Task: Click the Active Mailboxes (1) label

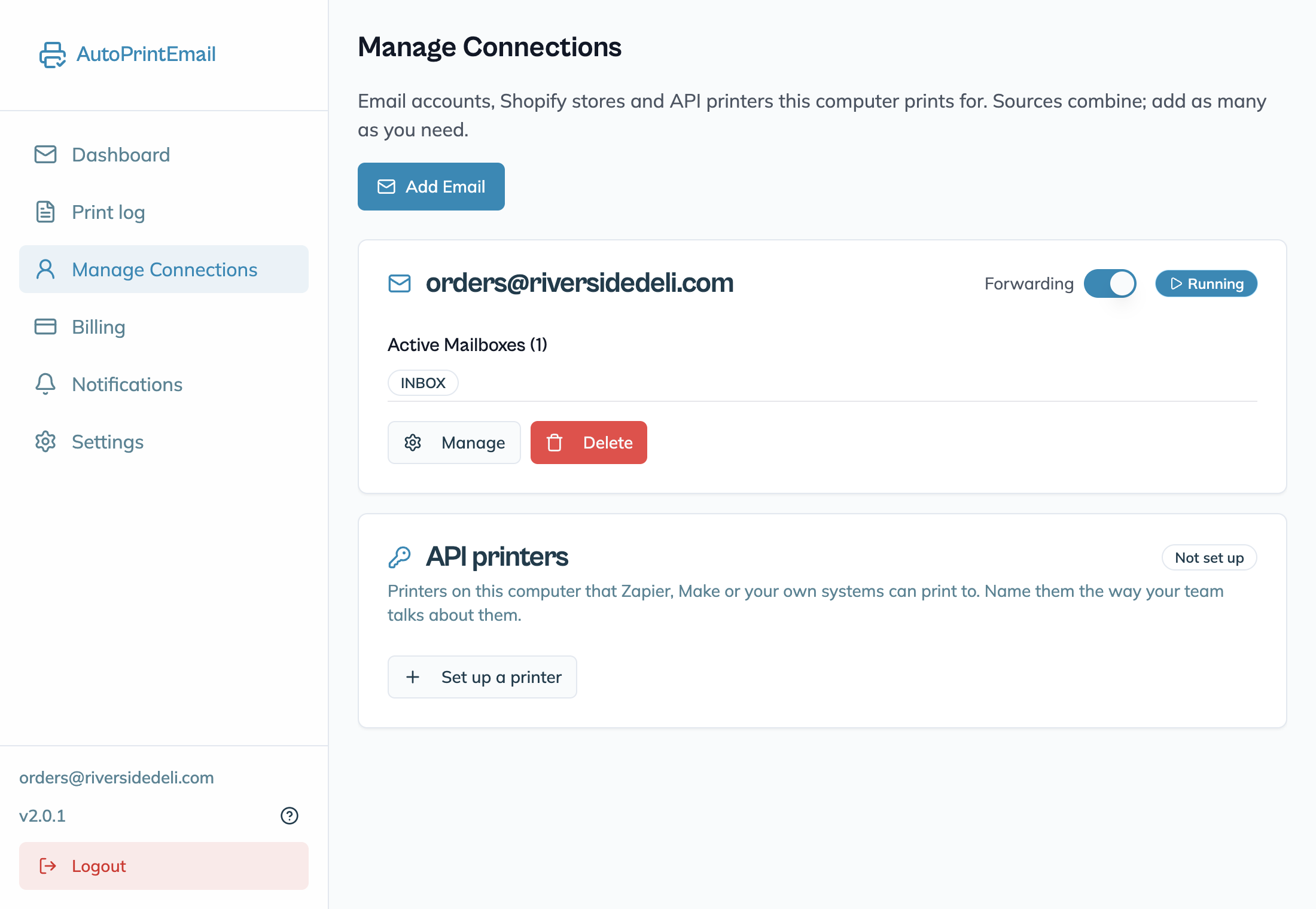Action: pos(467,344)
